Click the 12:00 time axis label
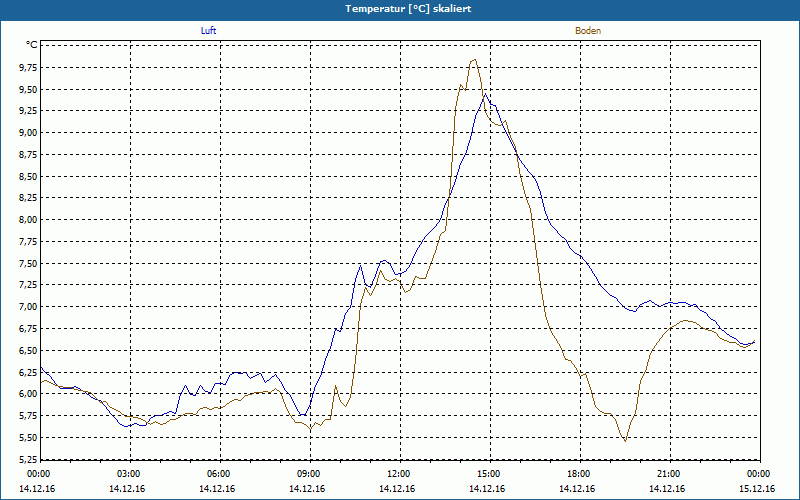The height and width of the screenshot is (500, 800). click(x=400, y=474)
